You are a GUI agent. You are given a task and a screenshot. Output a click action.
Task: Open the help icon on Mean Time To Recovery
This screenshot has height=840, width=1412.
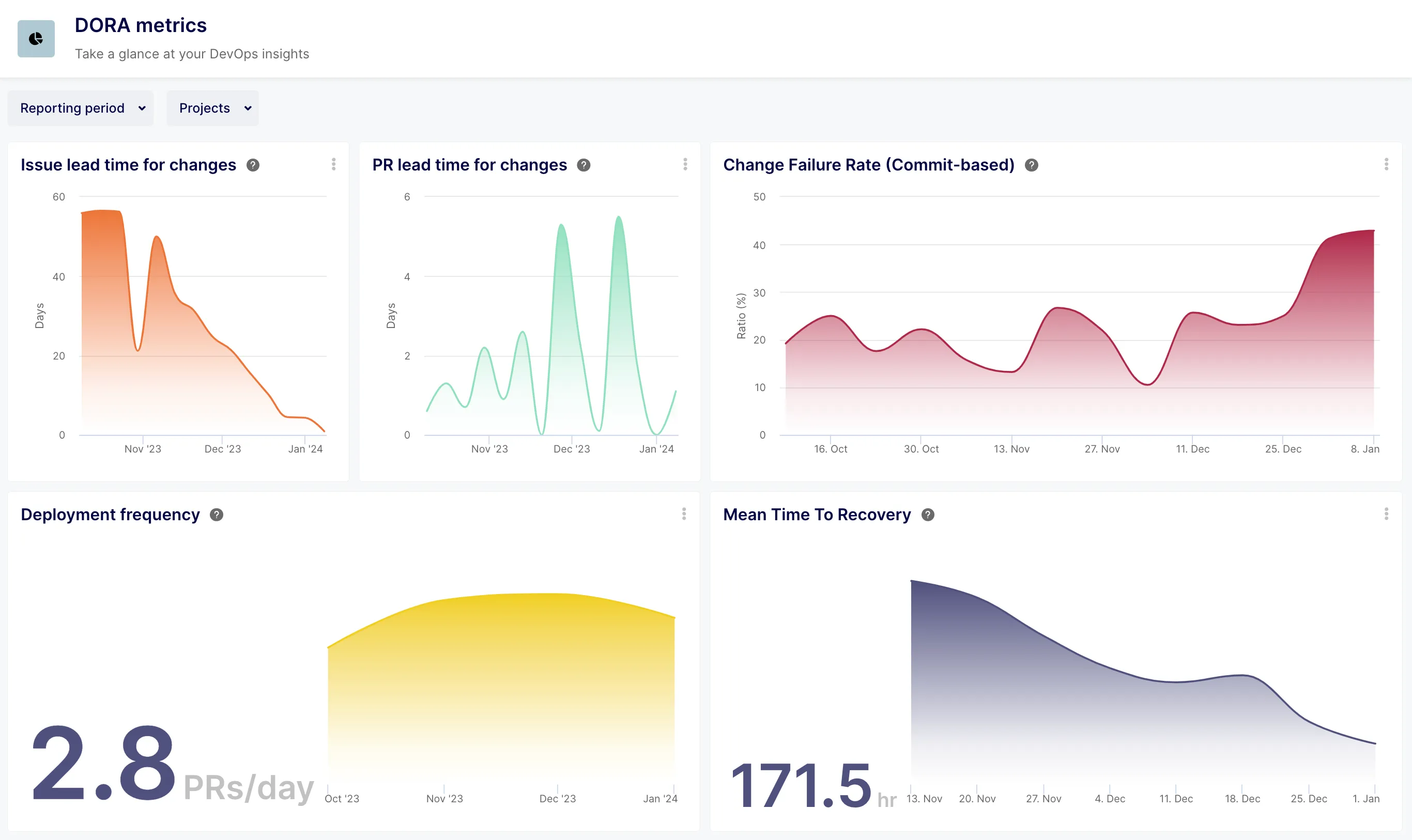[x=928, y=515]
